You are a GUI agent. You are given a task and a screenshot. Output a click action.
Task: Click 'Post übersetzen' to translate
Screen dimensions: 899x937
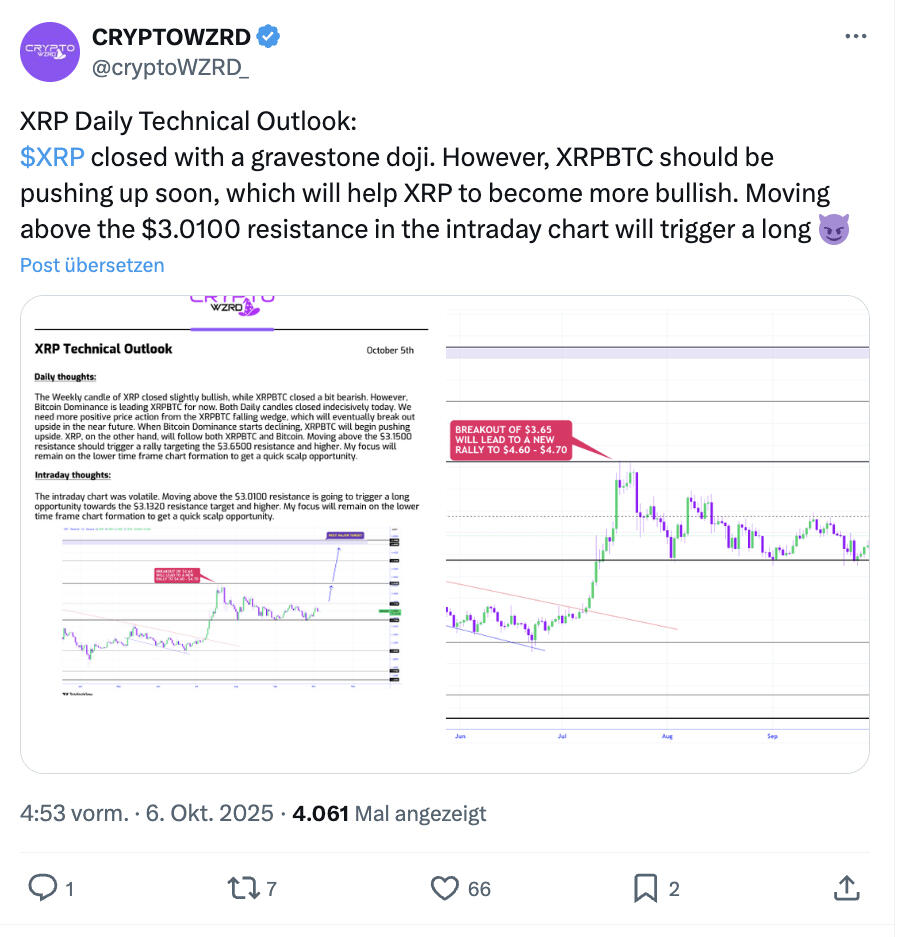tap(92, 265)
